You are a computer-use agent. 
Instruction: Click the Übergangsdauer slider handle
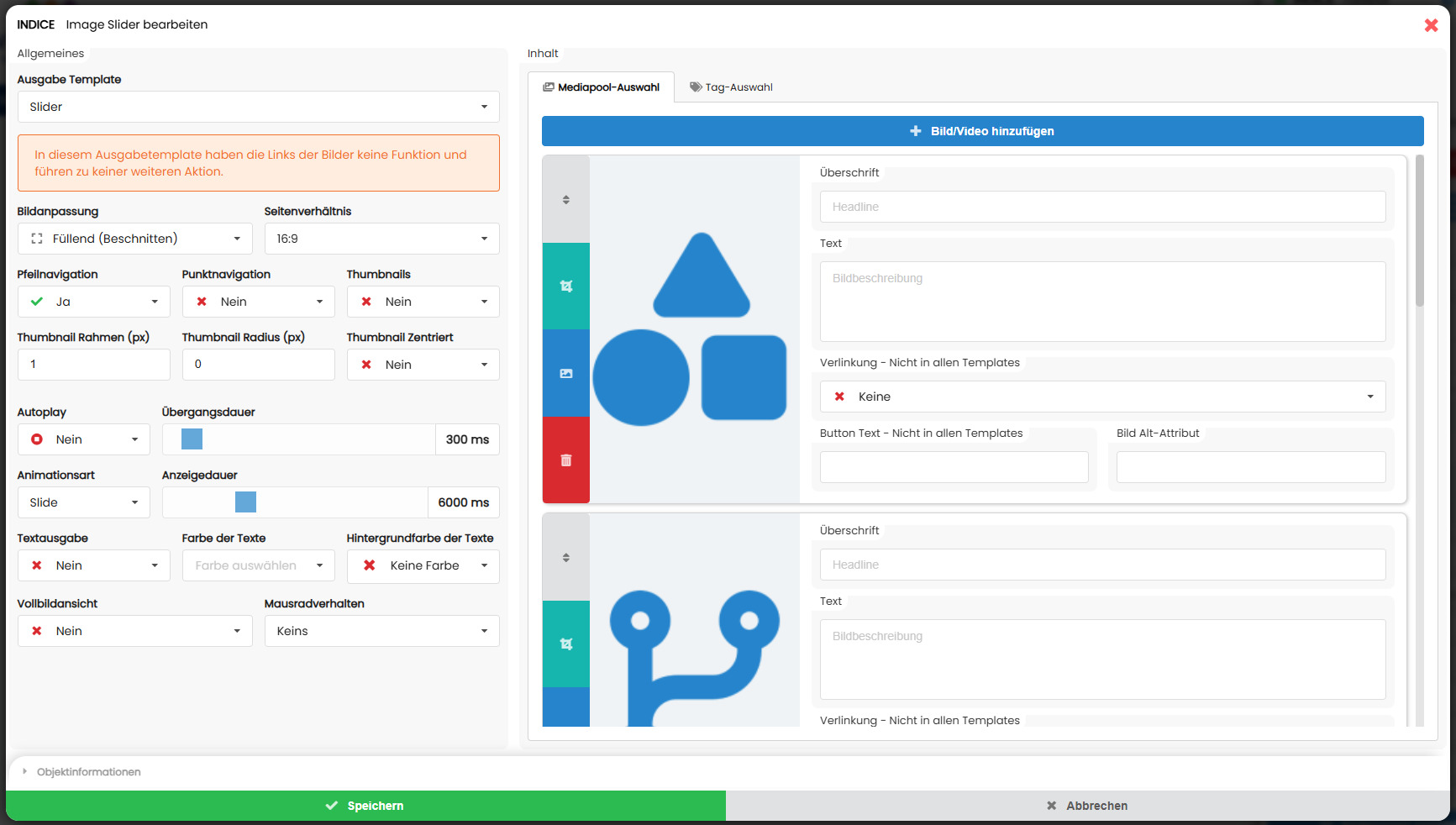click(192, 439)
